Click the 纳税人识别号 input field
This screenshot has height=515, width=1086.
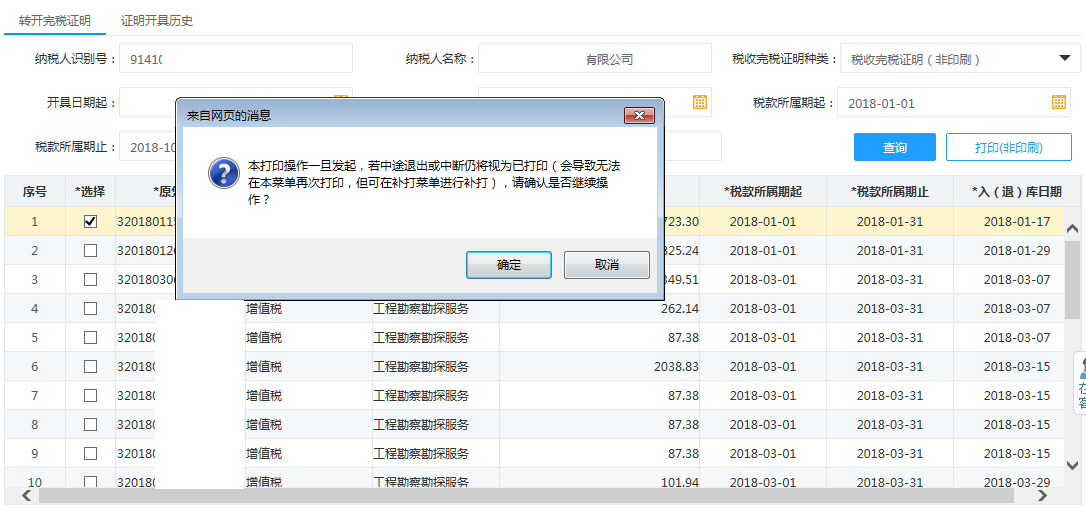[x=235, y=59]
